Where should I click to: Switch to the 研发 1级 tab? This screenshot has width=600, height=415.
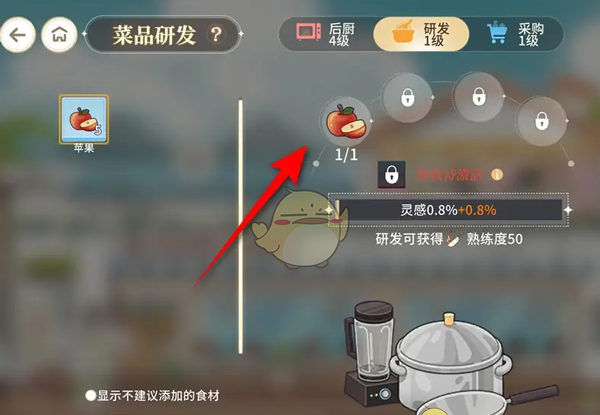(x=421, y=34)
